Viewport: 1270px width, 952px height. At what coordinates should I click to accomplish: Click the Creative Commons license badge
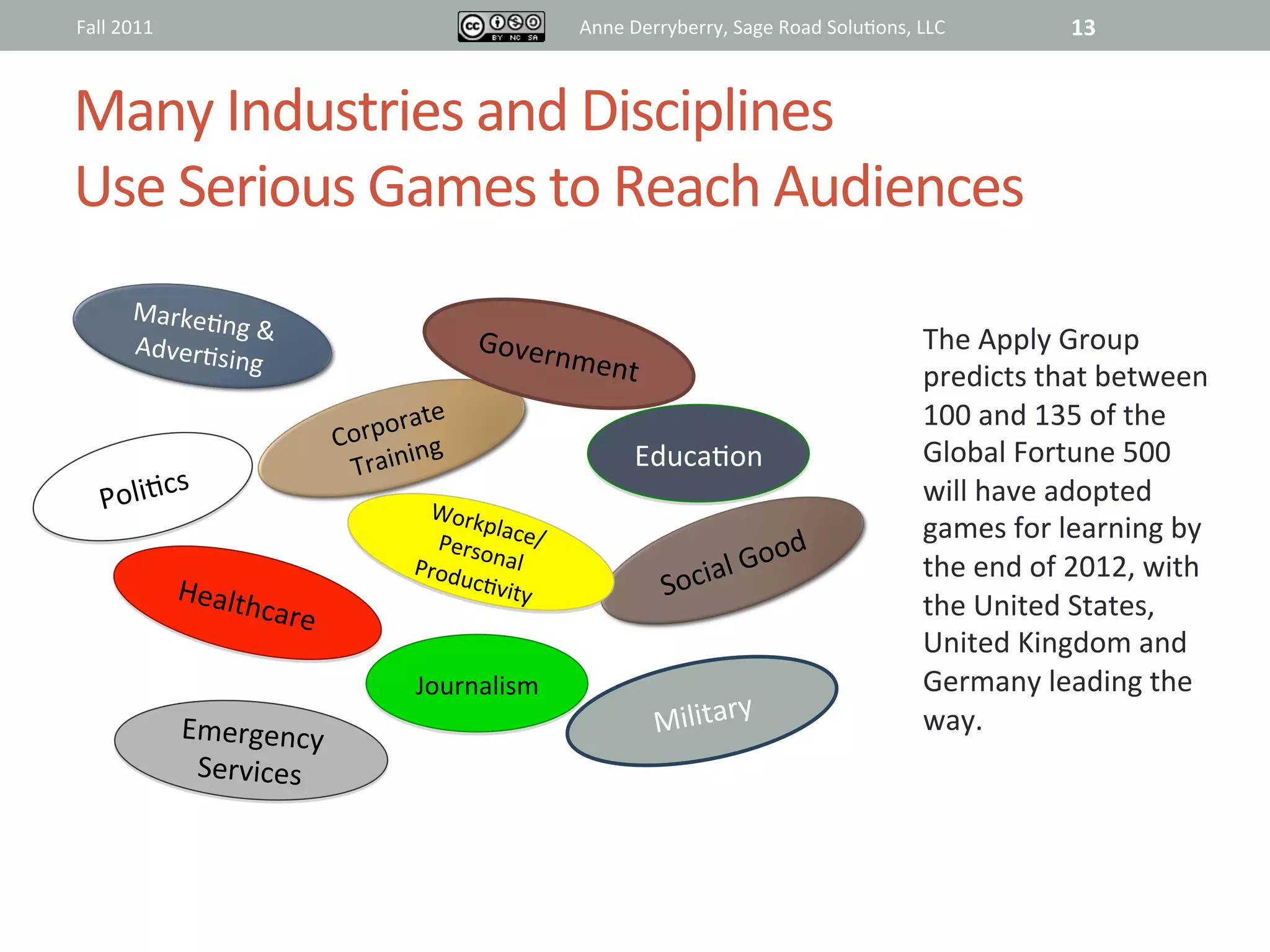(501, 27)
